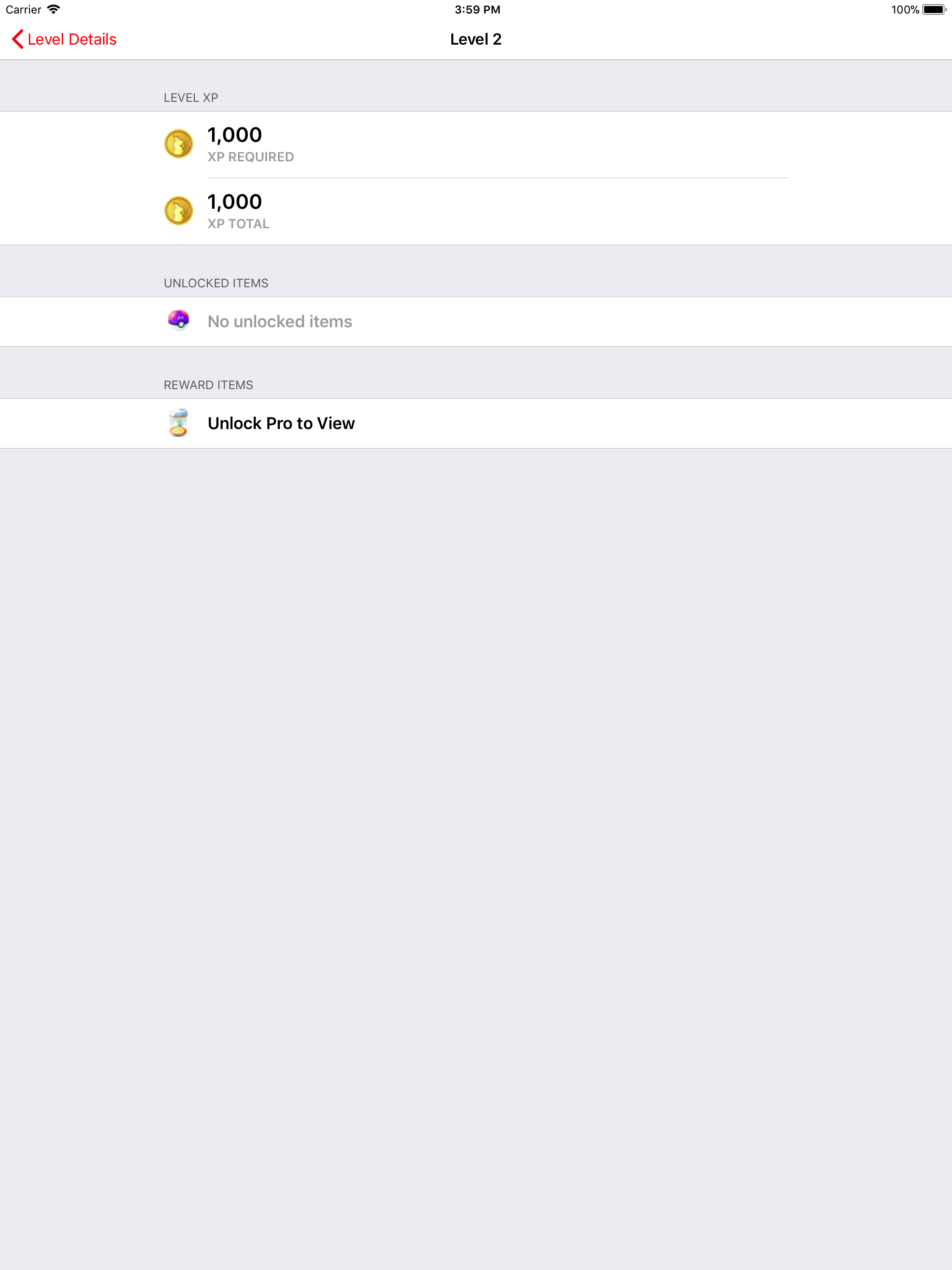Click the Master Ball icon in Unlocked Items
This screenshot has width=952, height=1270.
pyautogui.click(x=178, y=321)
